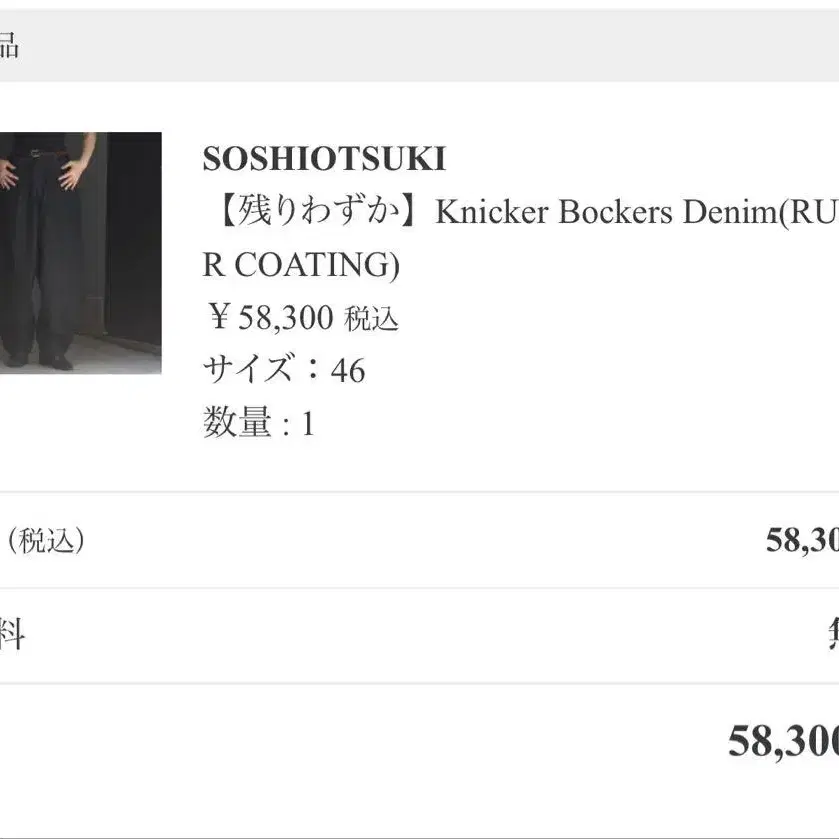Select the サイズ:46 size line
This screenshot has width=839, height=839.
pyautogui.click(x=284, y=369)
